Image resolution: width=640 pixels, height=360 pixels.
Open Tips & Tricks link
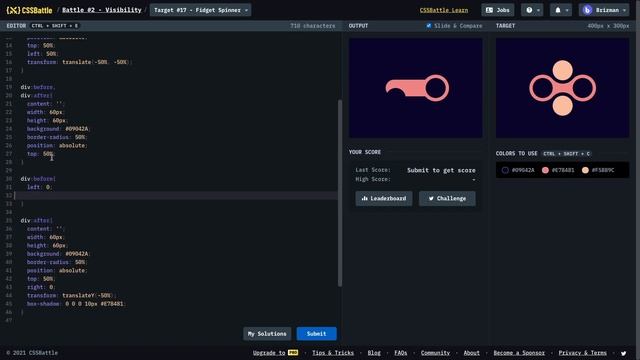click(333, 353)
